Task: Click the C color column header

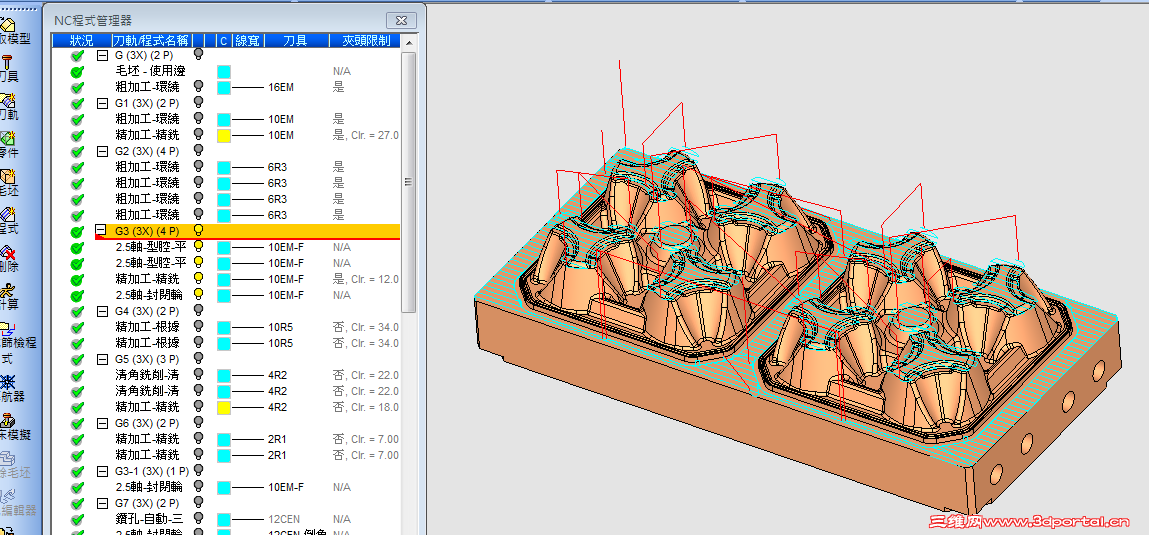Action: tap(224, 40)
